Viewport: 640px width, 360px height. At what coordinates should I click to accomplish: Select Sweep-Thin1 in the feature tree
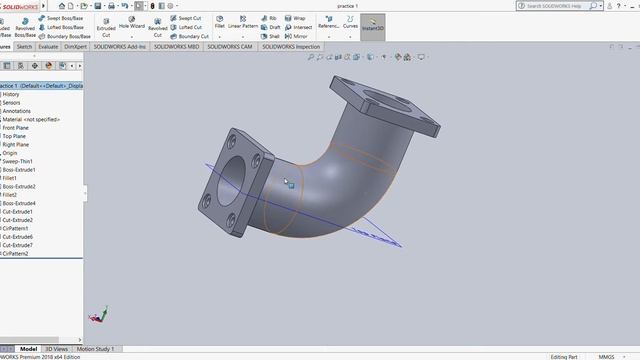[17, 161]
